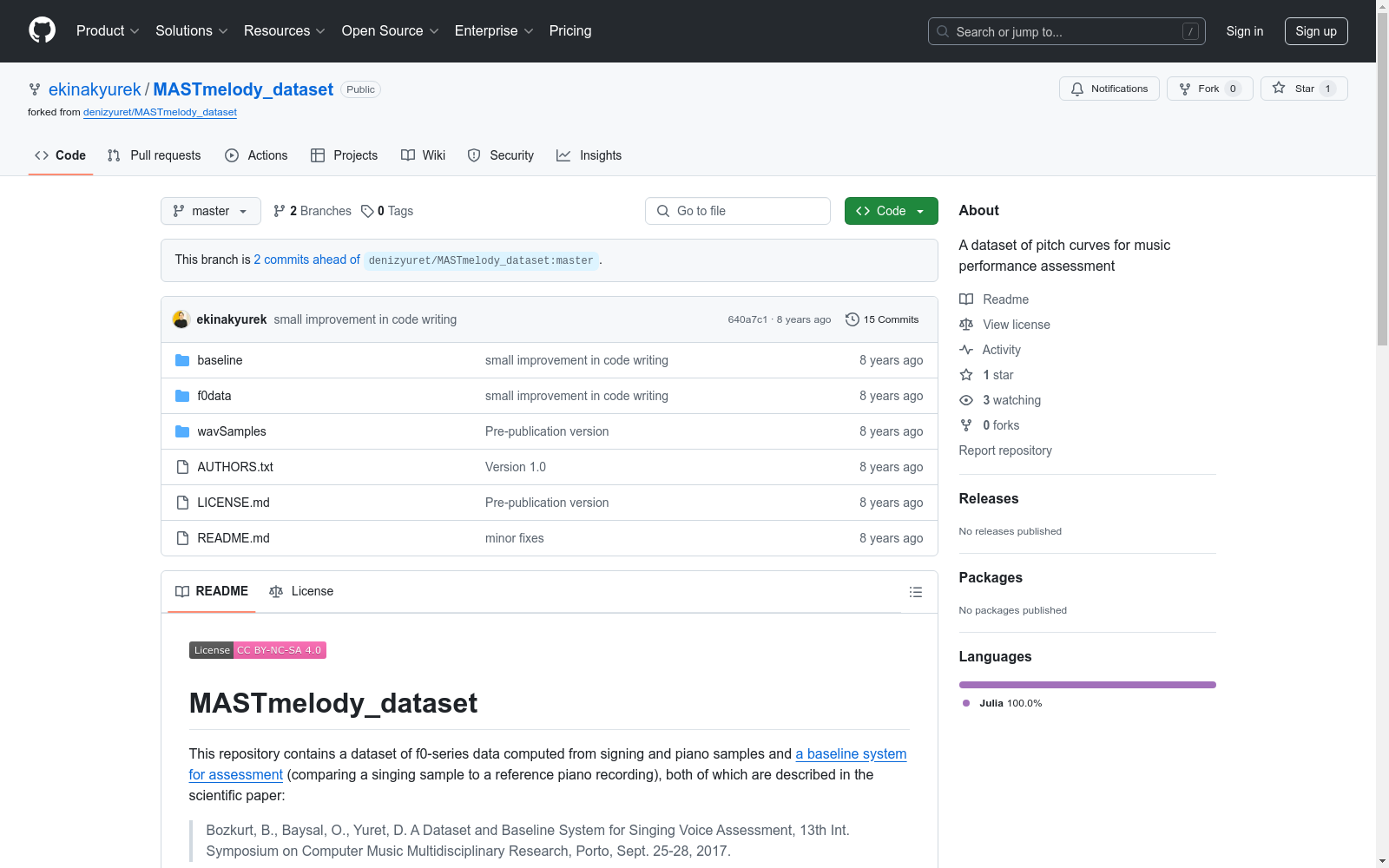Open the master branch selector

[x=211, y=211]
